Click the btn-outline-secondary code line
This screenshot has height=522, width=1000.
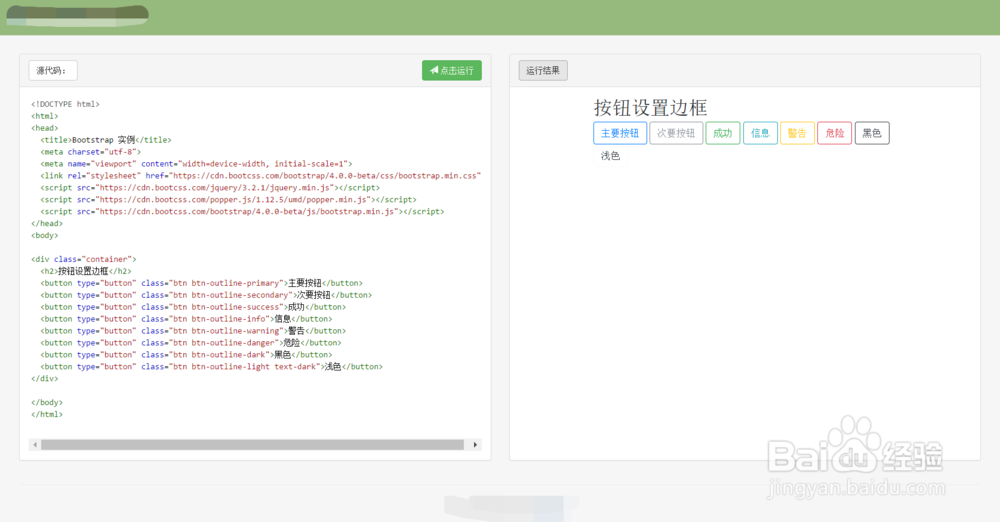206,295
